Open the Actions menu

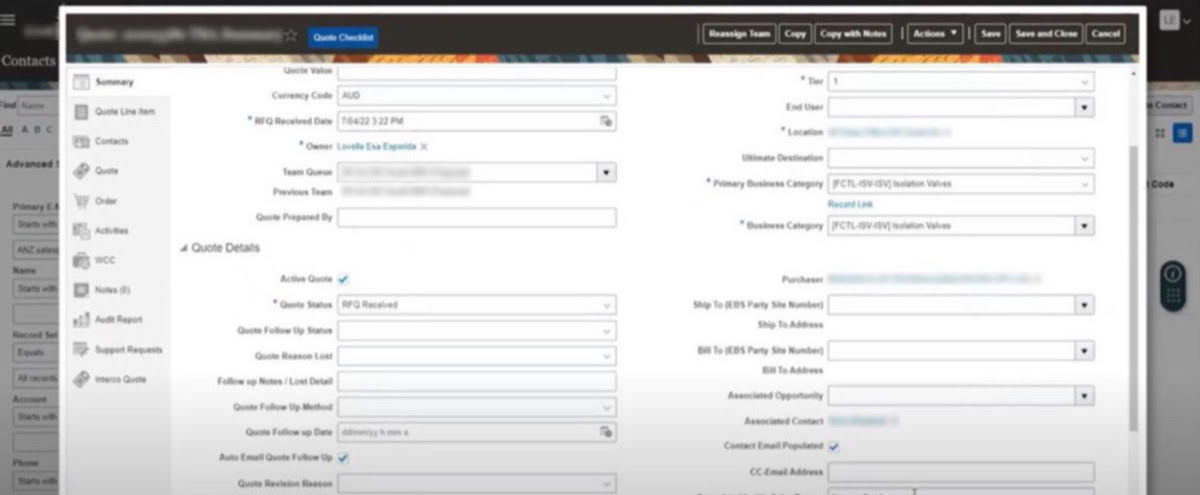(936, 34)
